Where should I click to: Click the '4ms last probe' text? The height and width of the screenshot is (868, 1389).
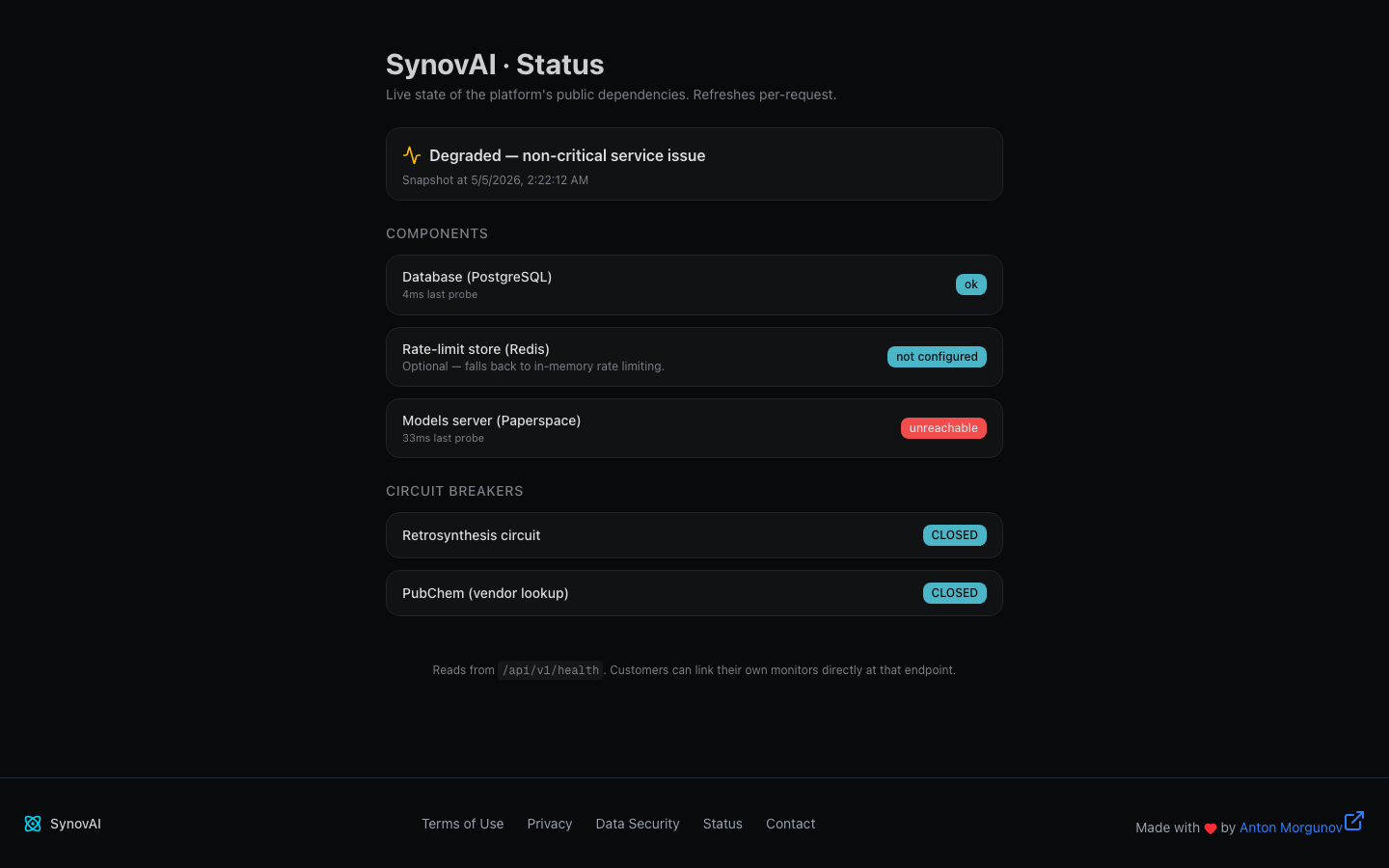pos(440,295)
